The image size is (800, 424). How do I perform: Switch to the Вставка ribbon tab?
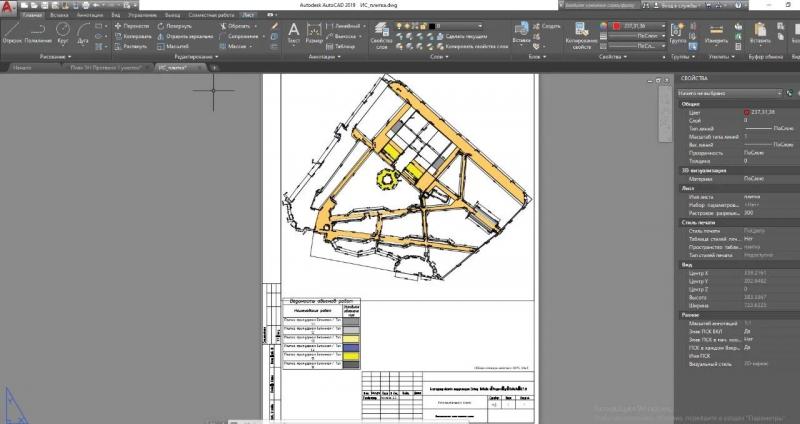[59, 15]
